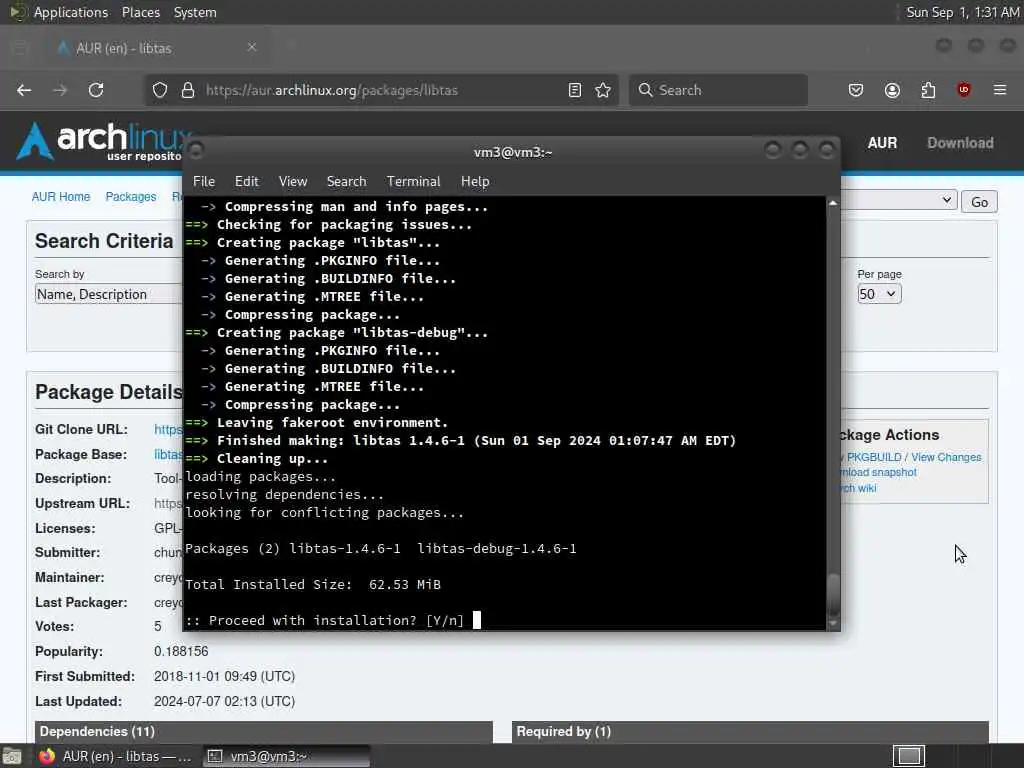Click the date and time clock

962,12
